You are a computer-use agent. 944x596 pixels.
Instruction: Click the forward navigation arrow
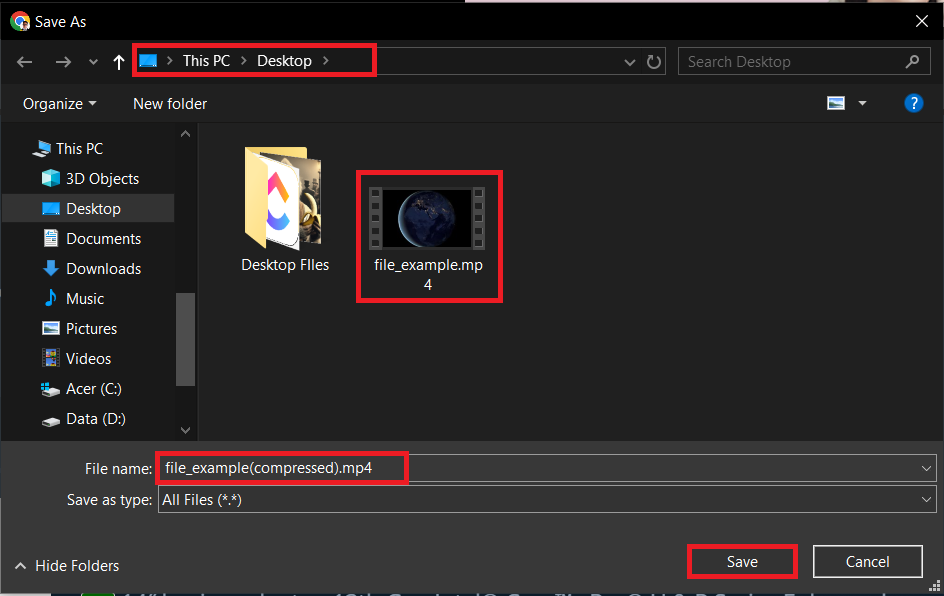[x=63, y=61]
